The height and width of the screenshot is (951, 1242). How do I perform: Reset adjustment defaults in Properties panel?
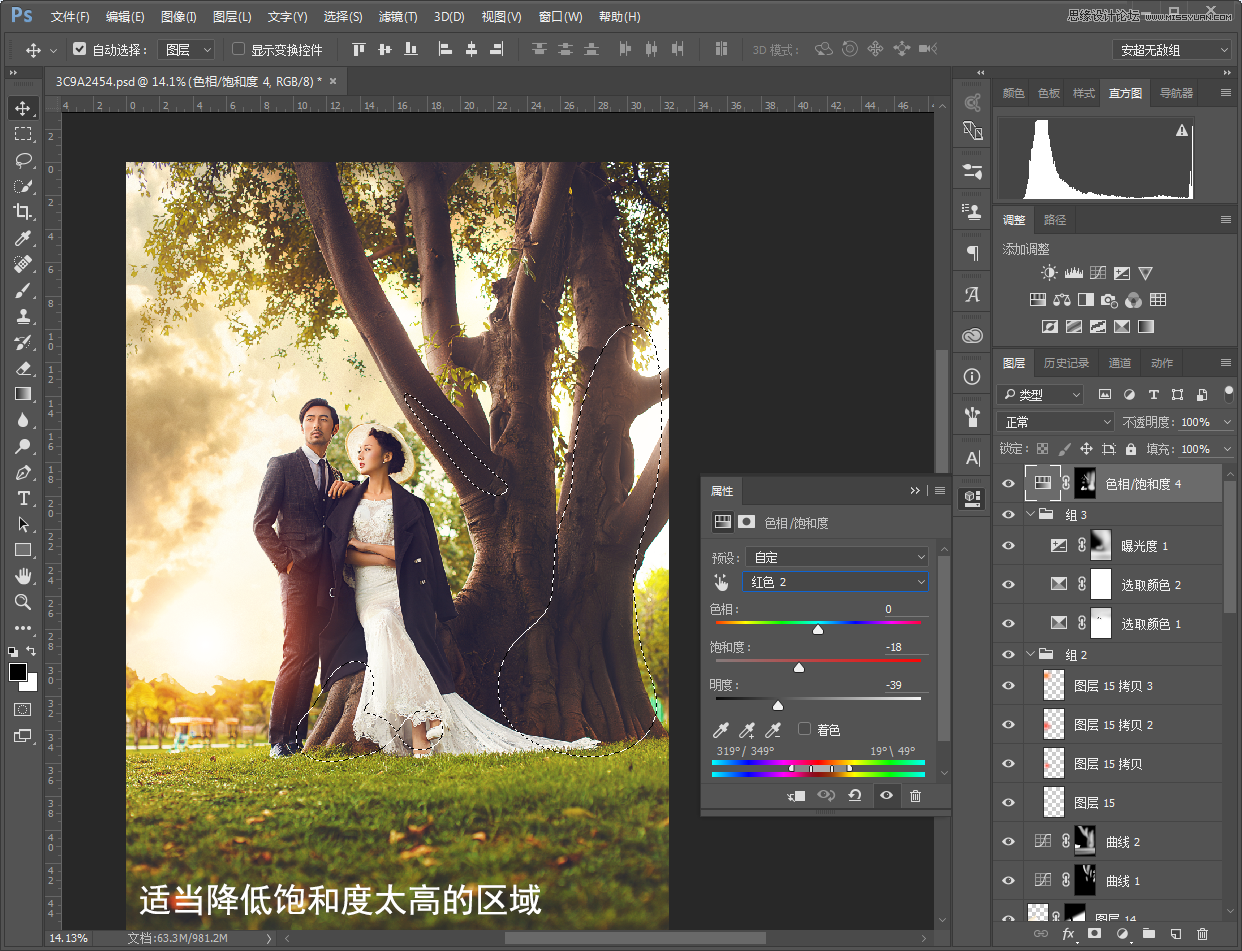tap(855, 796)
